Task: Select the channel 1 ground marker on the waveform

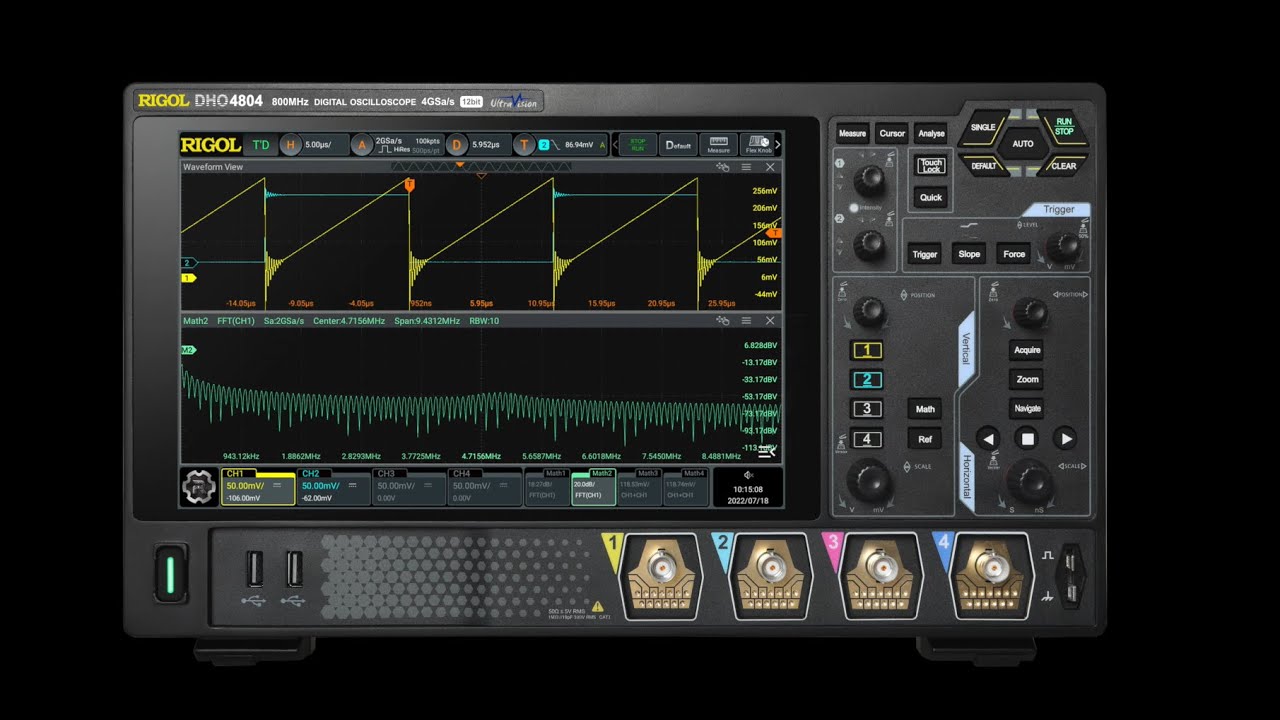Action: click(x=187, y=278)
